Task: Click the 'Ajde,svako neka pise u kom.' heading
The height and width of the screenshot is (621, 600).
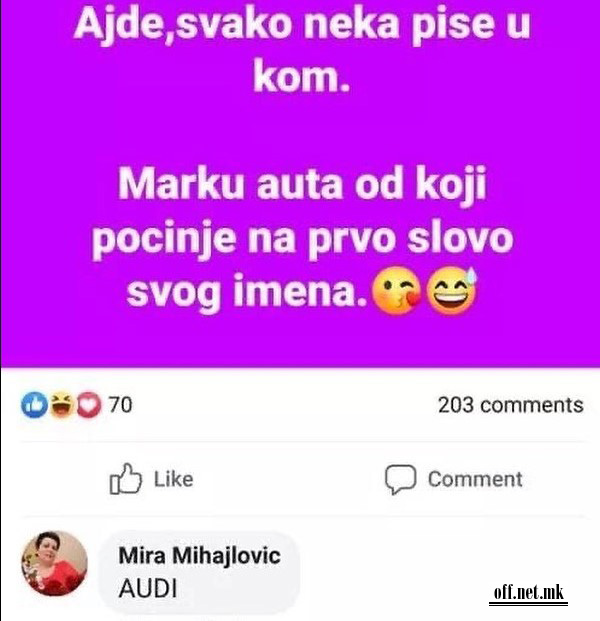Action: tap(301, 48)
